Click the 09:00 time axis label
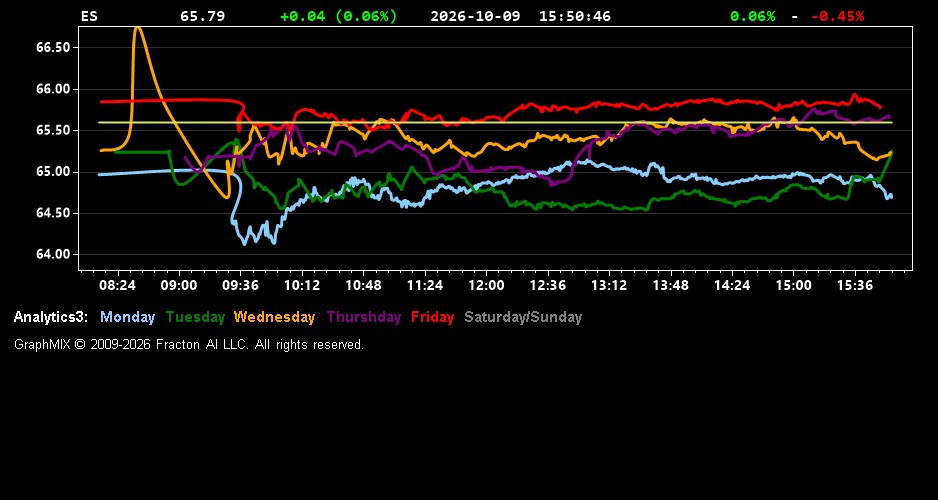 click(179, 285)
